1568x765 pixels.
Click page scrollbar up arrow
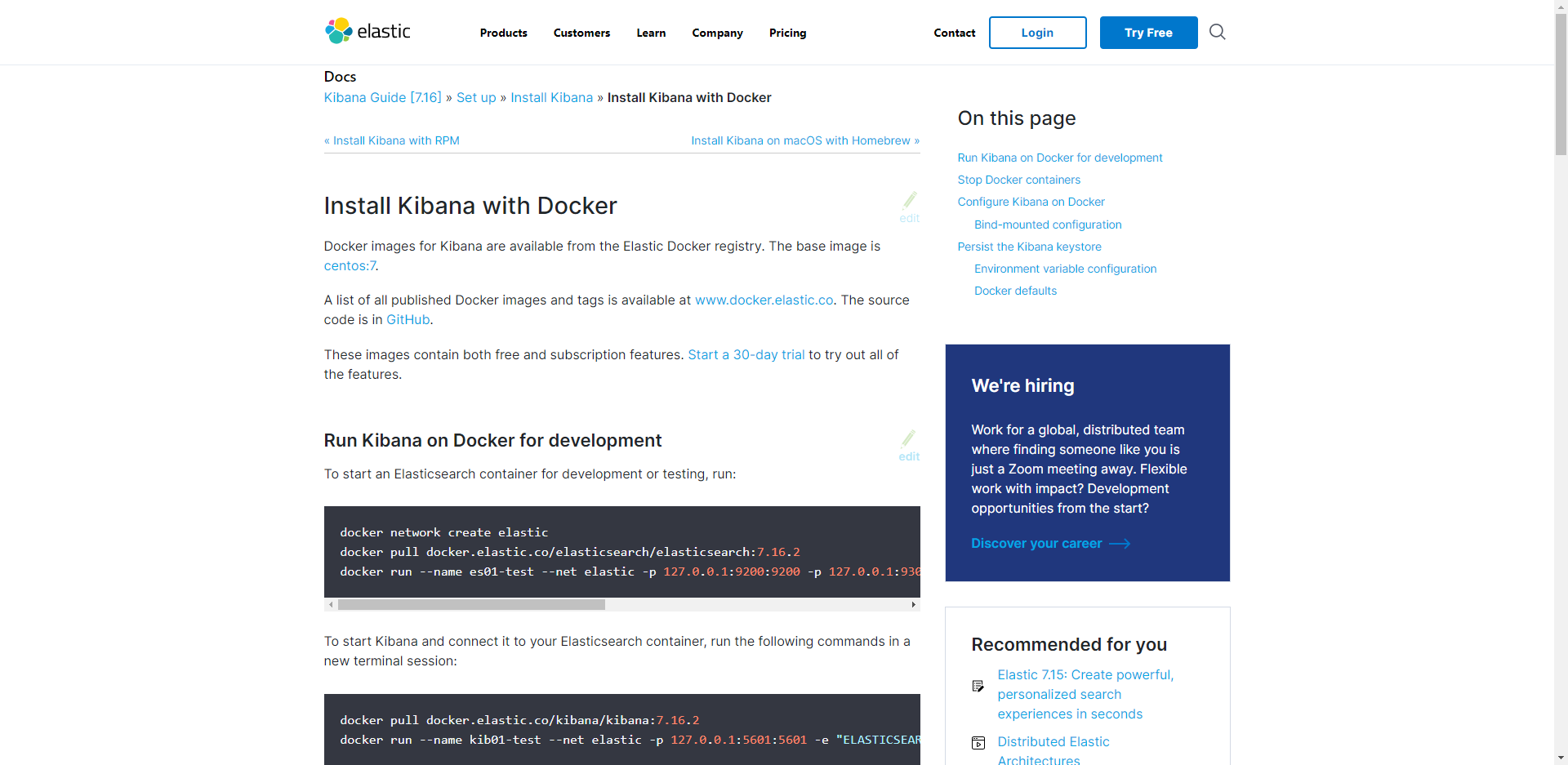[x=1561, y=6]
